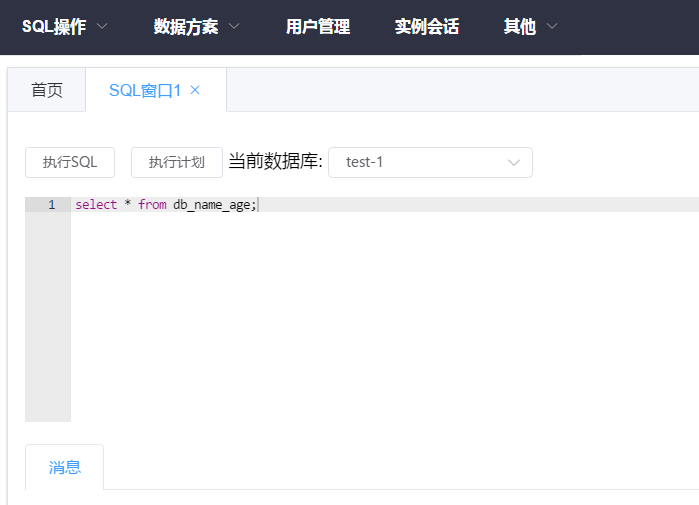The width and height of the screenshot is (699, 505).
Task: Click line number 1 in the editor gutter
Action: coord(52,205)
